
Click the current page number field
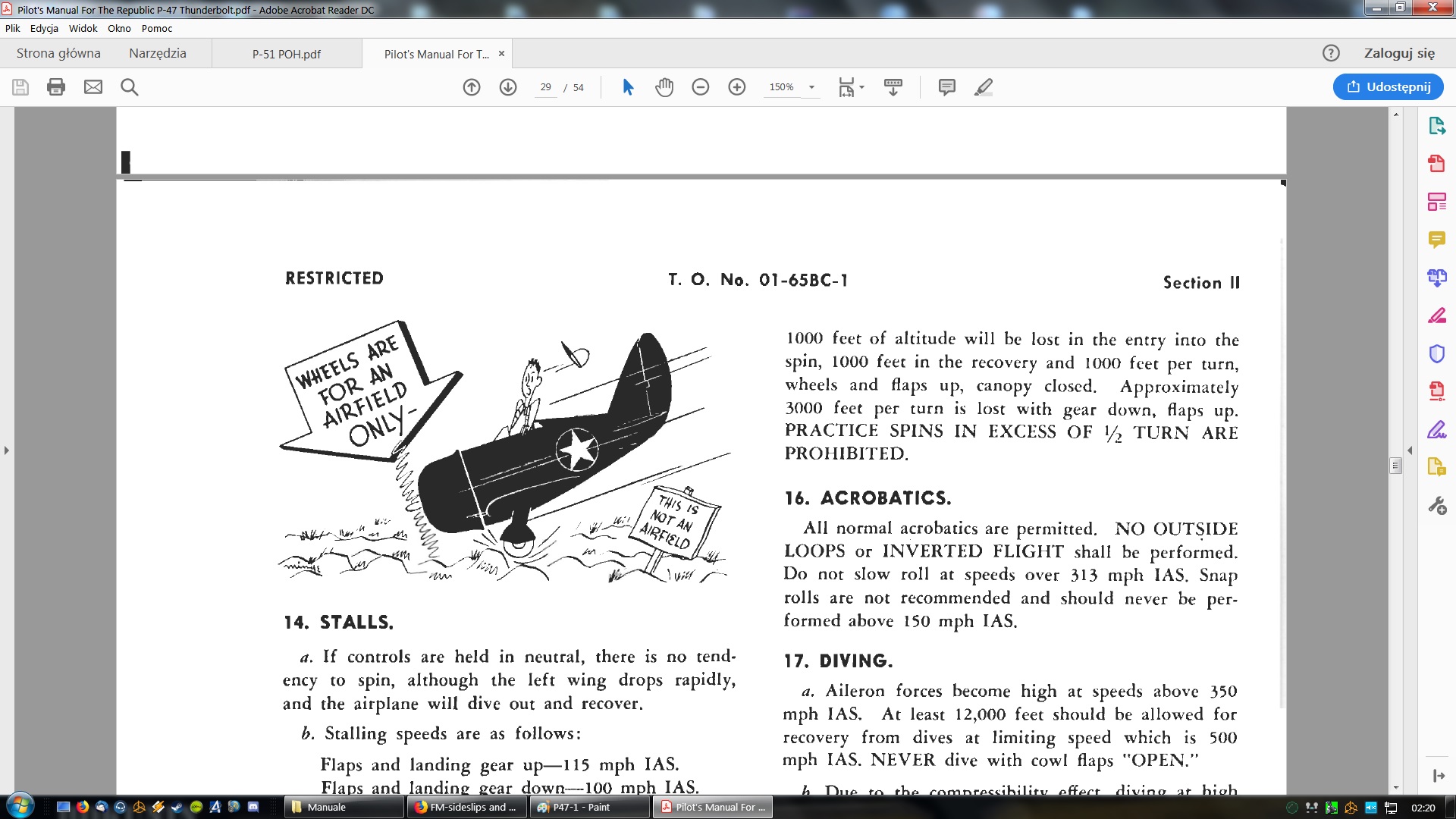545,87
